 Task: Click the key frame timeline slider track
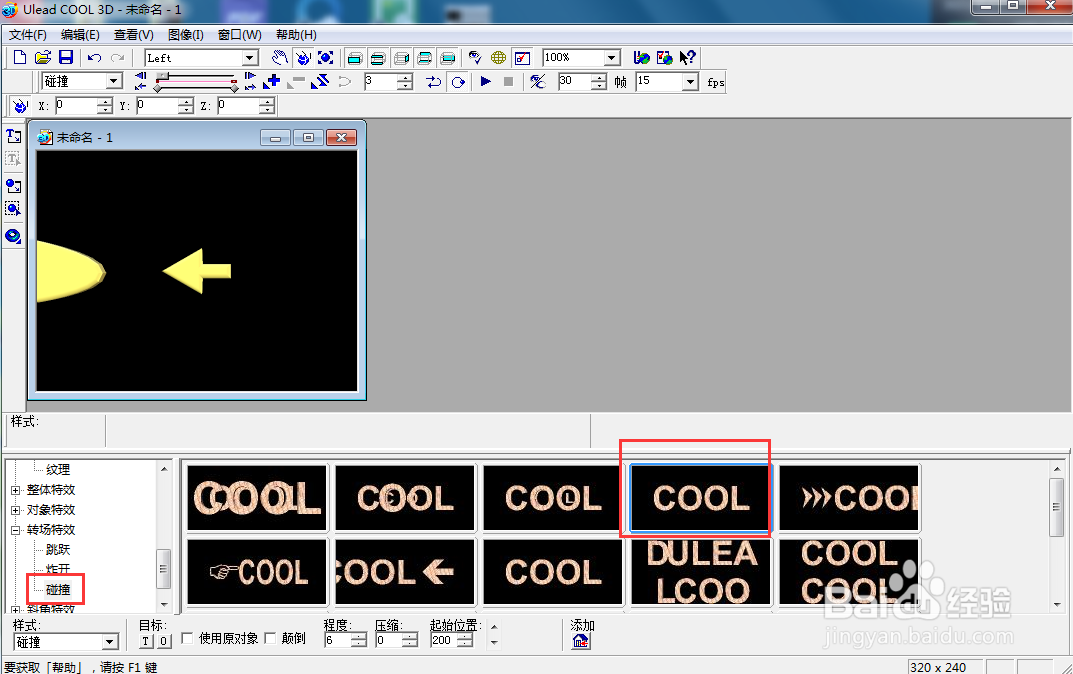click(x=196, y=82)
